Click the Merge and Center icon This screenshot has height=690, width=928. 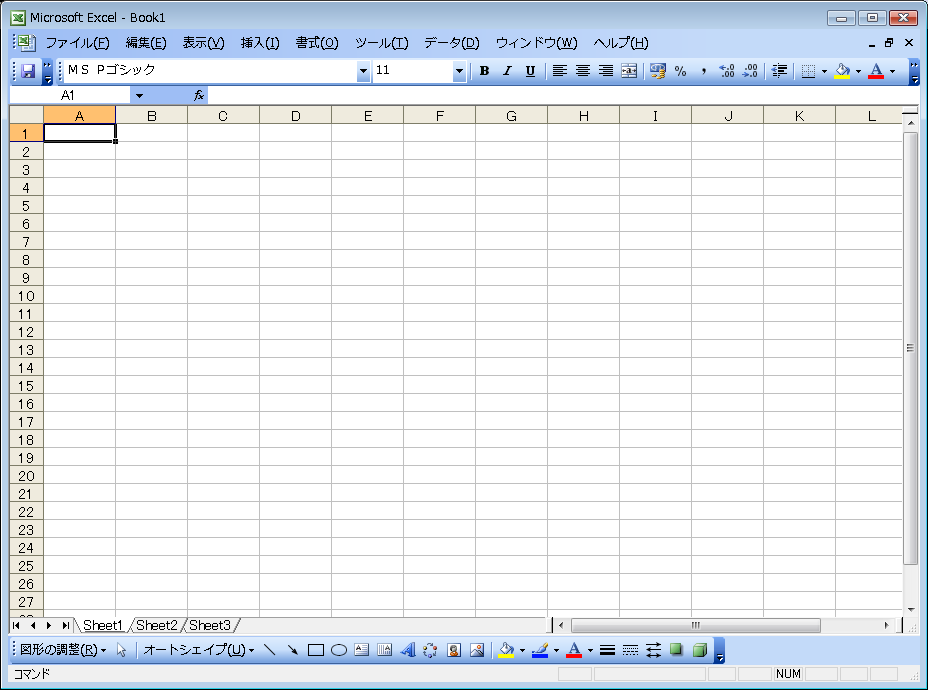(629, 71)
